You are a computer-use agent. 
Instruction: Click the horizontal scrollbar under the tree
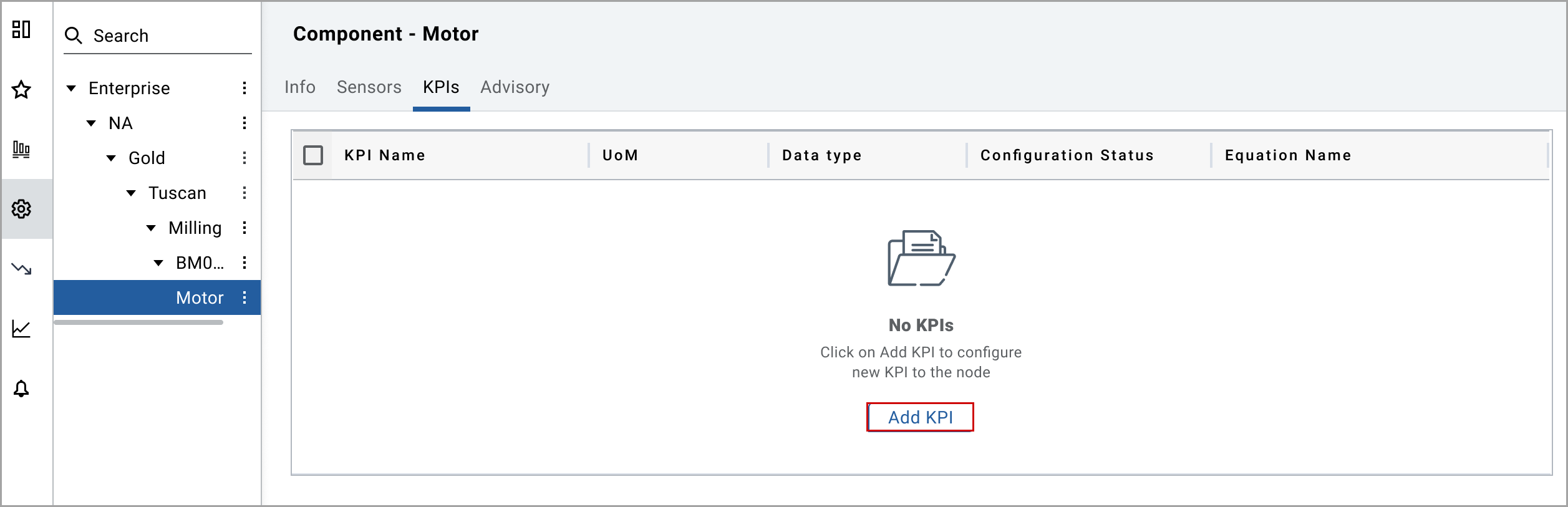[x=138, y=322]
